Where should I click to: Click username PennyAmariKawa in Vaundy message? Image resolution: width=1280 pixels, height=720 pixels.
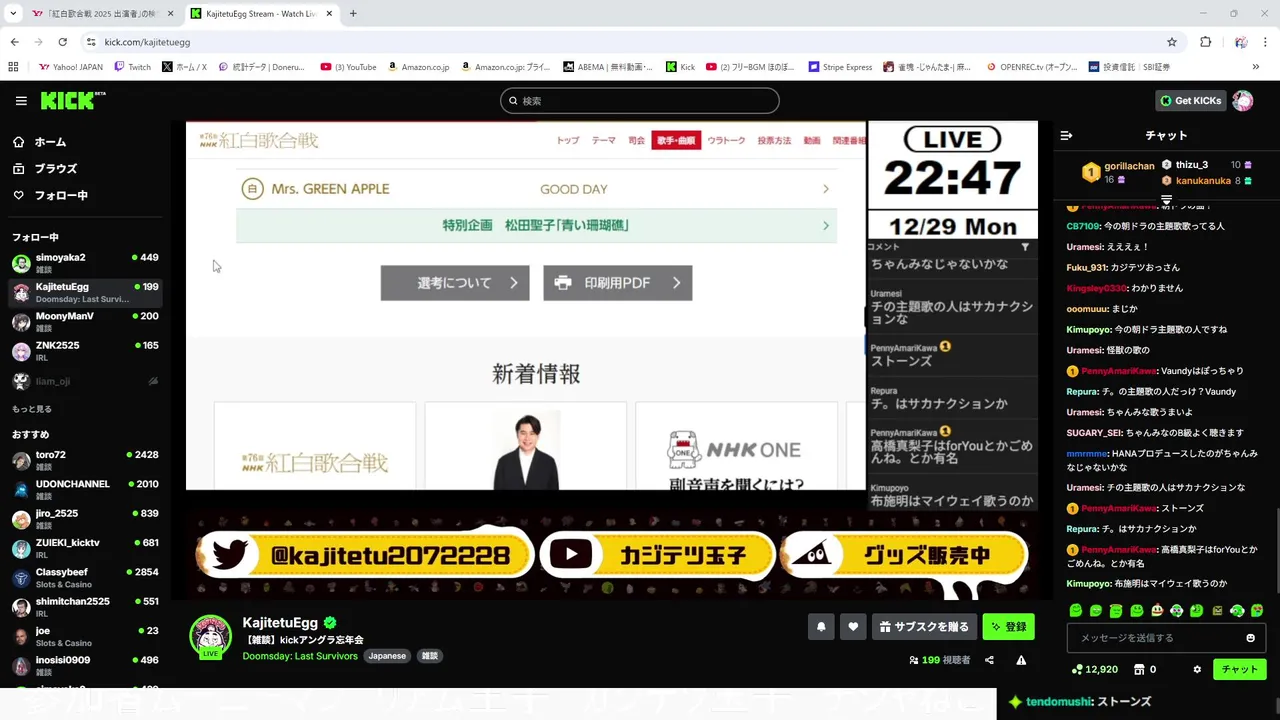(x=1118, y=371)
